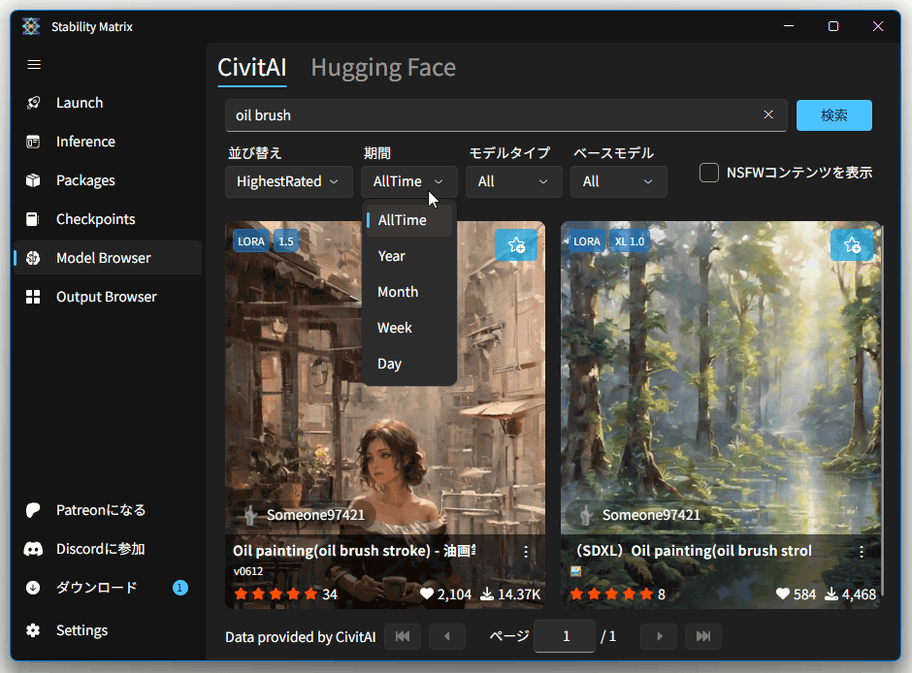This screenshot has height=673, width=912.
Task: Click the XL 1.0 base model badge
Action: click(x=630, y=241)
